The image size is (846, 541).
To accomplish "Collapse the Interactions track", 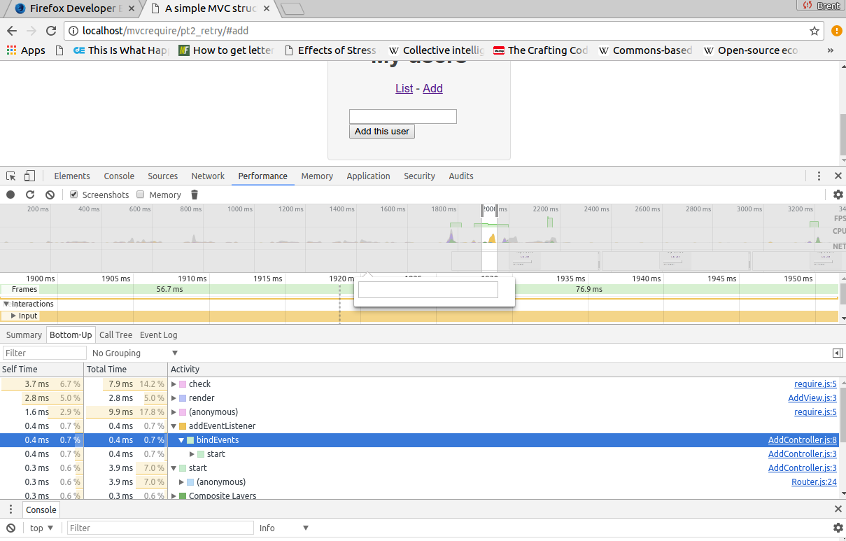I will click(x=6, y=304).
